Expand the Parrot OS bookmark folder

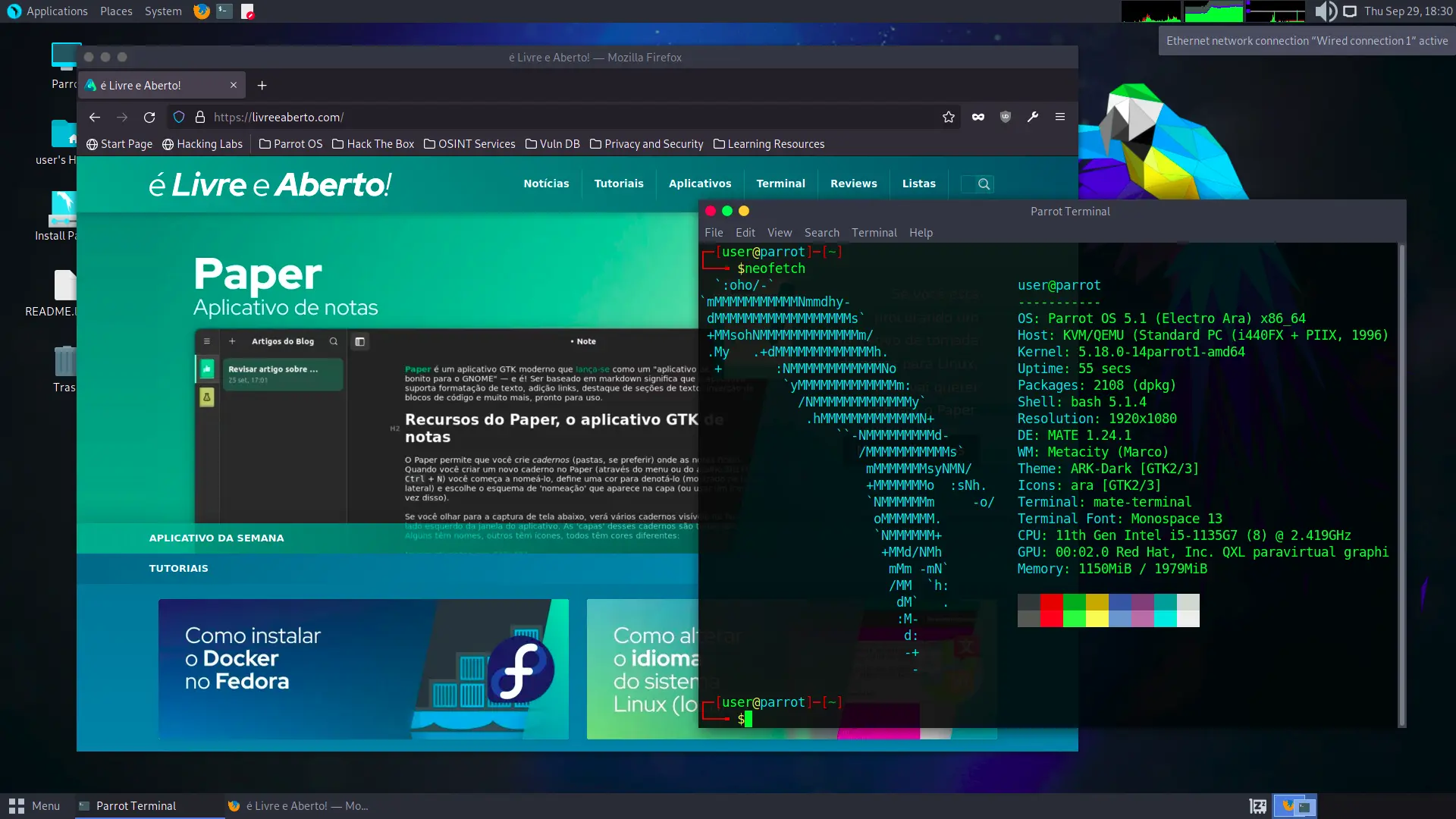(x=290, y=144)
